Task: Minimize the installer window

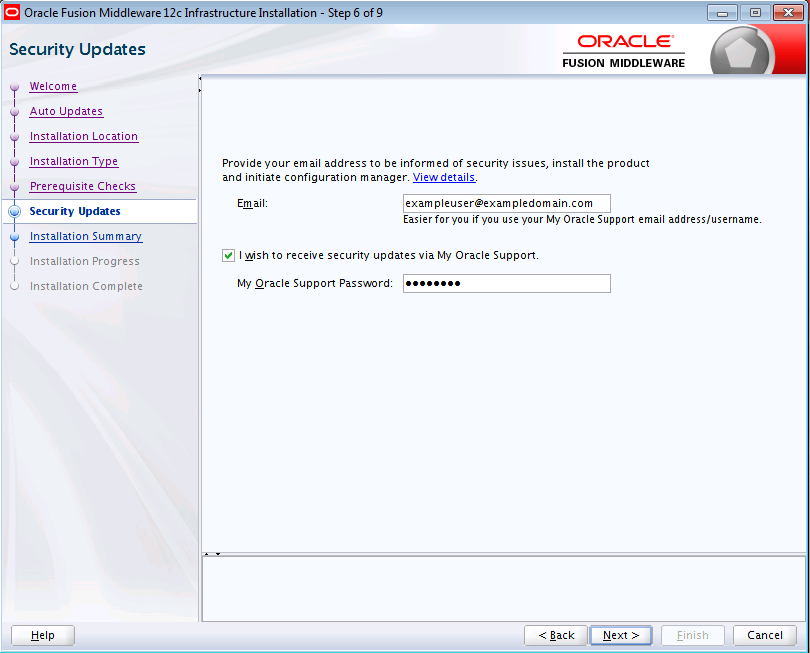Action: 722,12
